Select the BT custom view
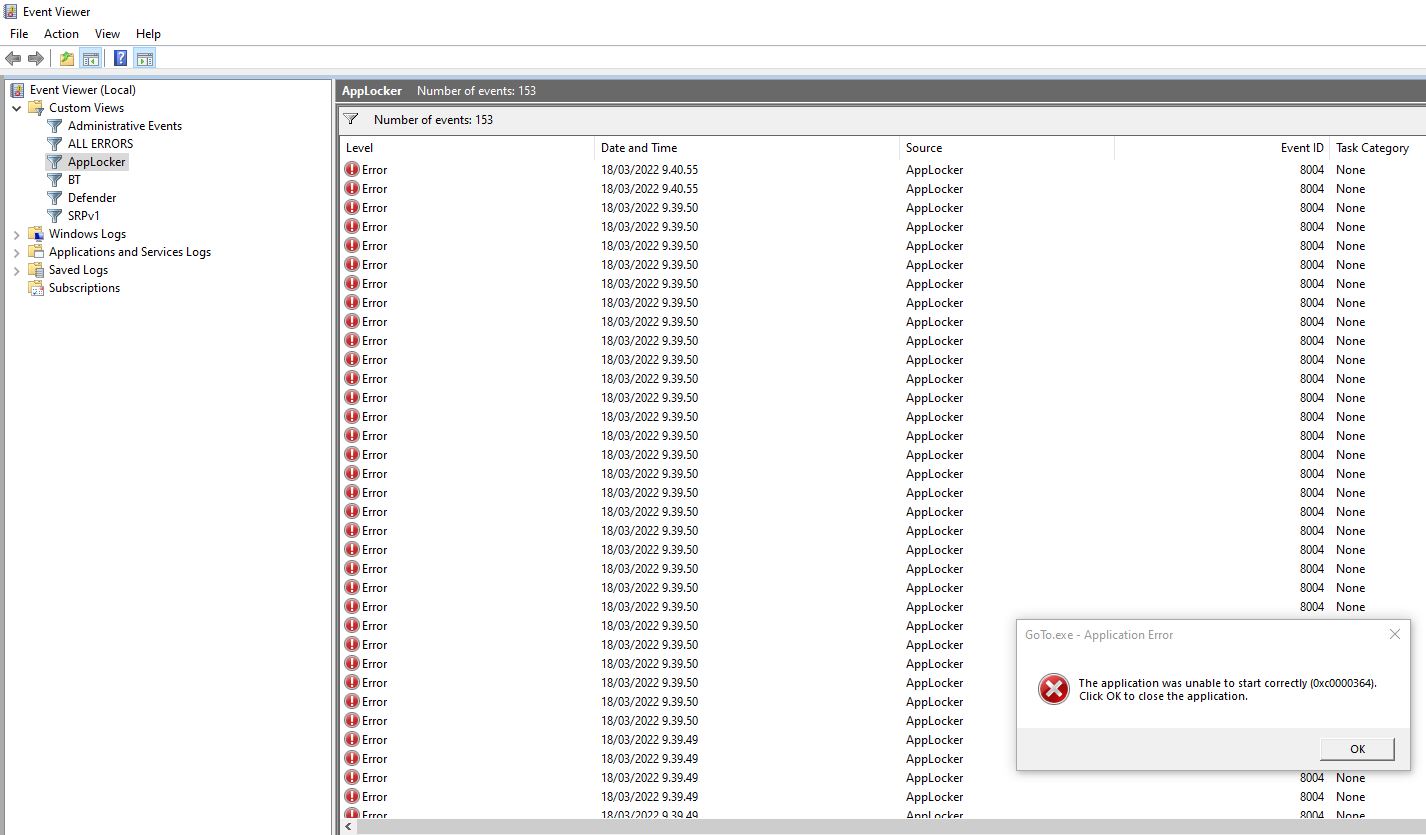Viewport: 1426px width, 835px height. (74, 180)
